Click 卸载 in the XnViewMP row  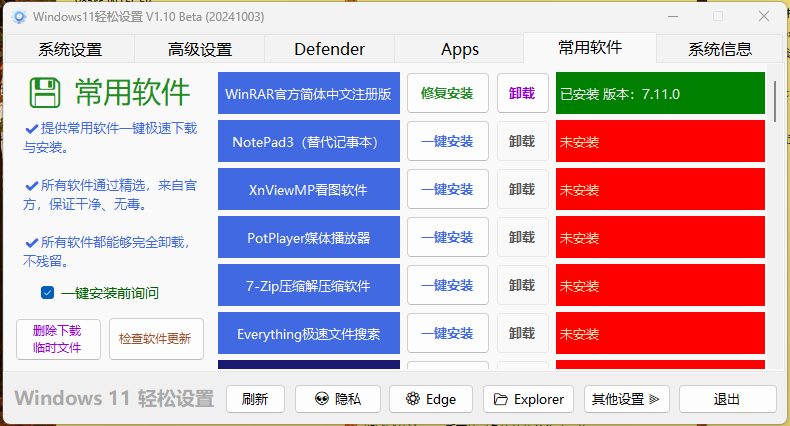522,189
